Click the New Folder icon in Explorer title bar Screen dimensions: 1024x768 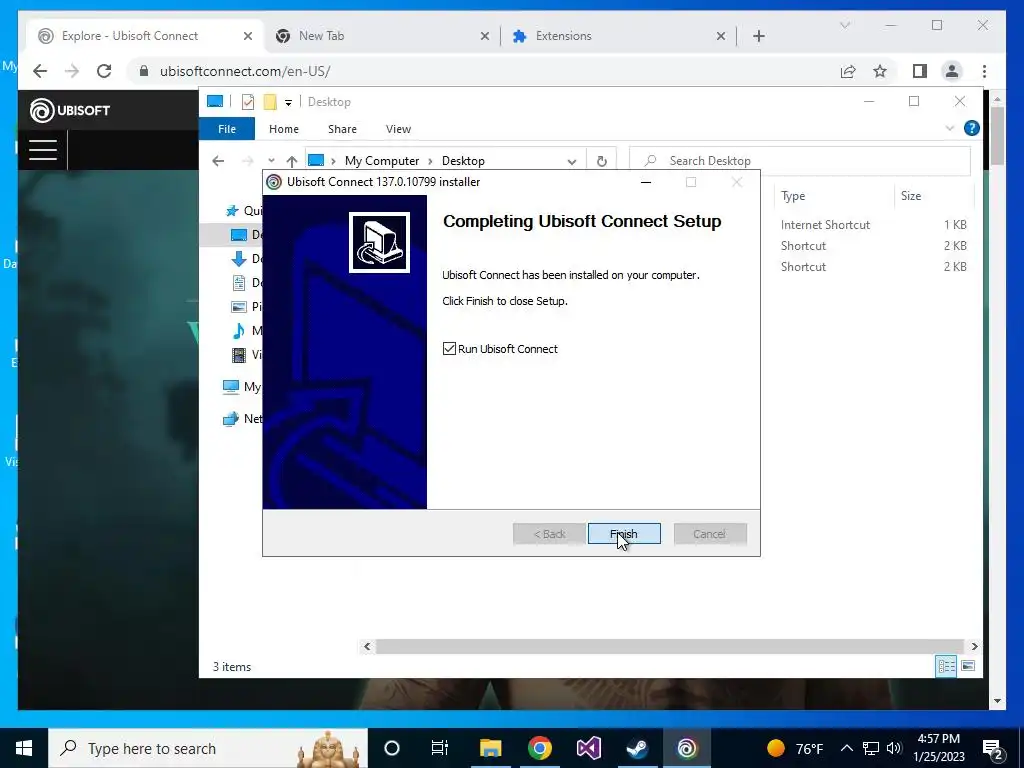pyautogui.click(x=270, y=102)
